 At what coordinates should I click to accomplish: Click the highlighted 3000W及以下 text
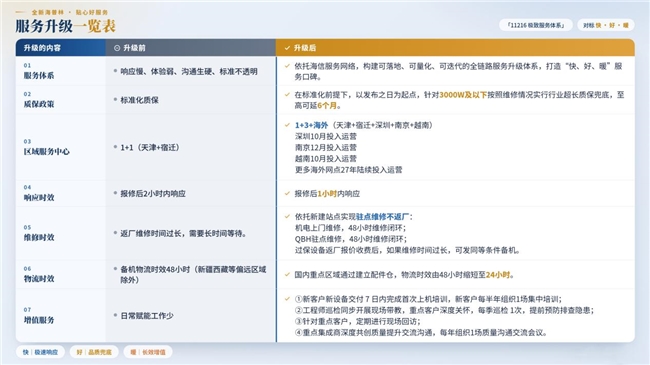[463, 95]
